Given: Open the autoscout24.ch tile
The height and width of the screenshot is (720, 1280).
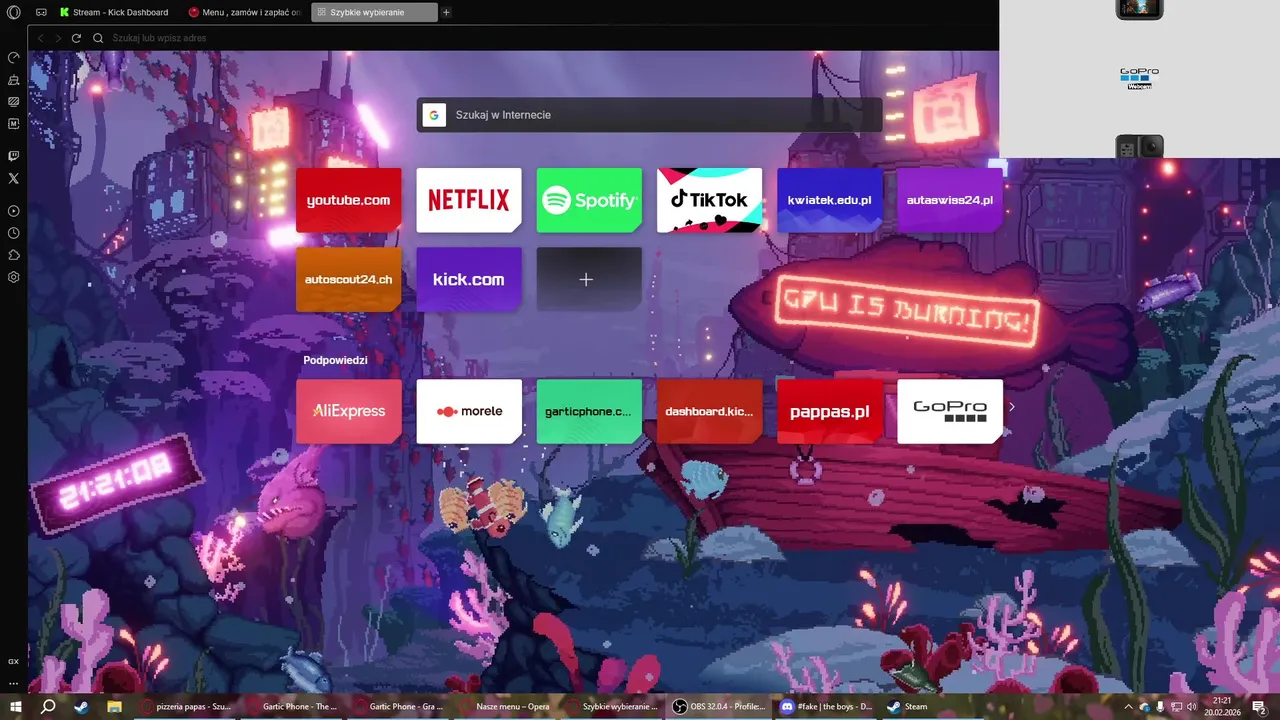Looking at the screenshot, I should [x=348, y=279].
